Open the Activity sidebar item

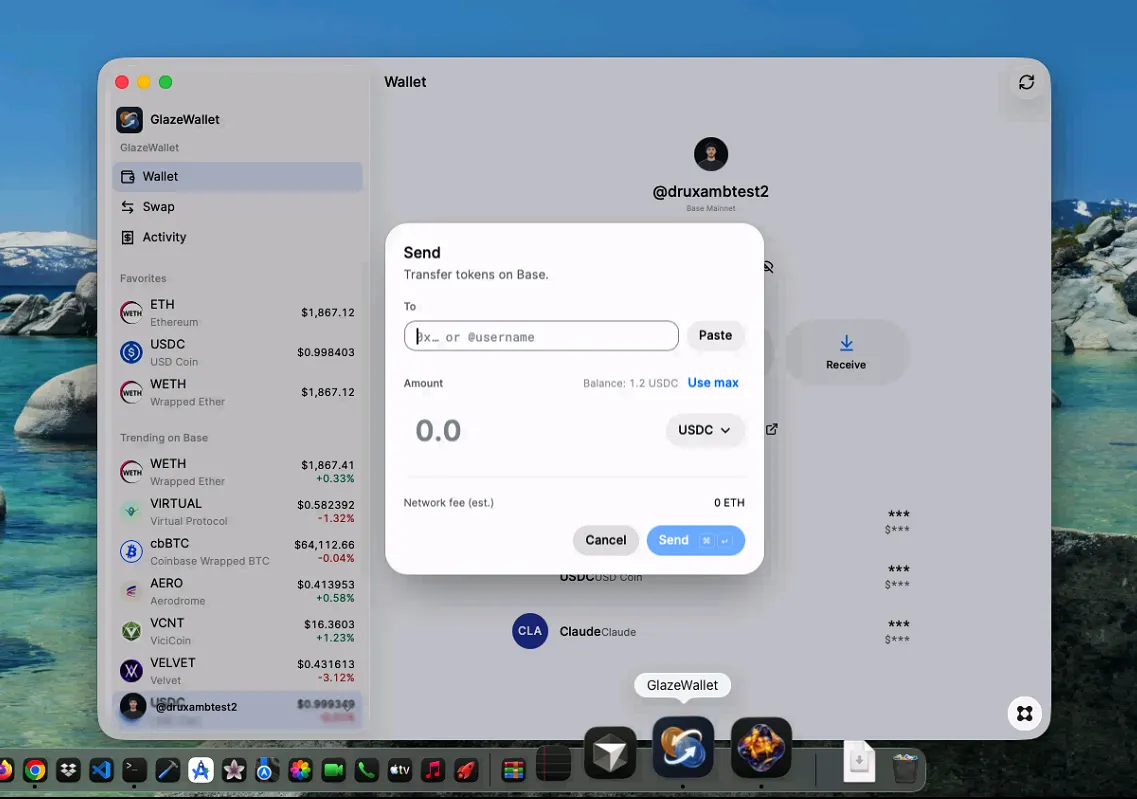pos(237,237)
